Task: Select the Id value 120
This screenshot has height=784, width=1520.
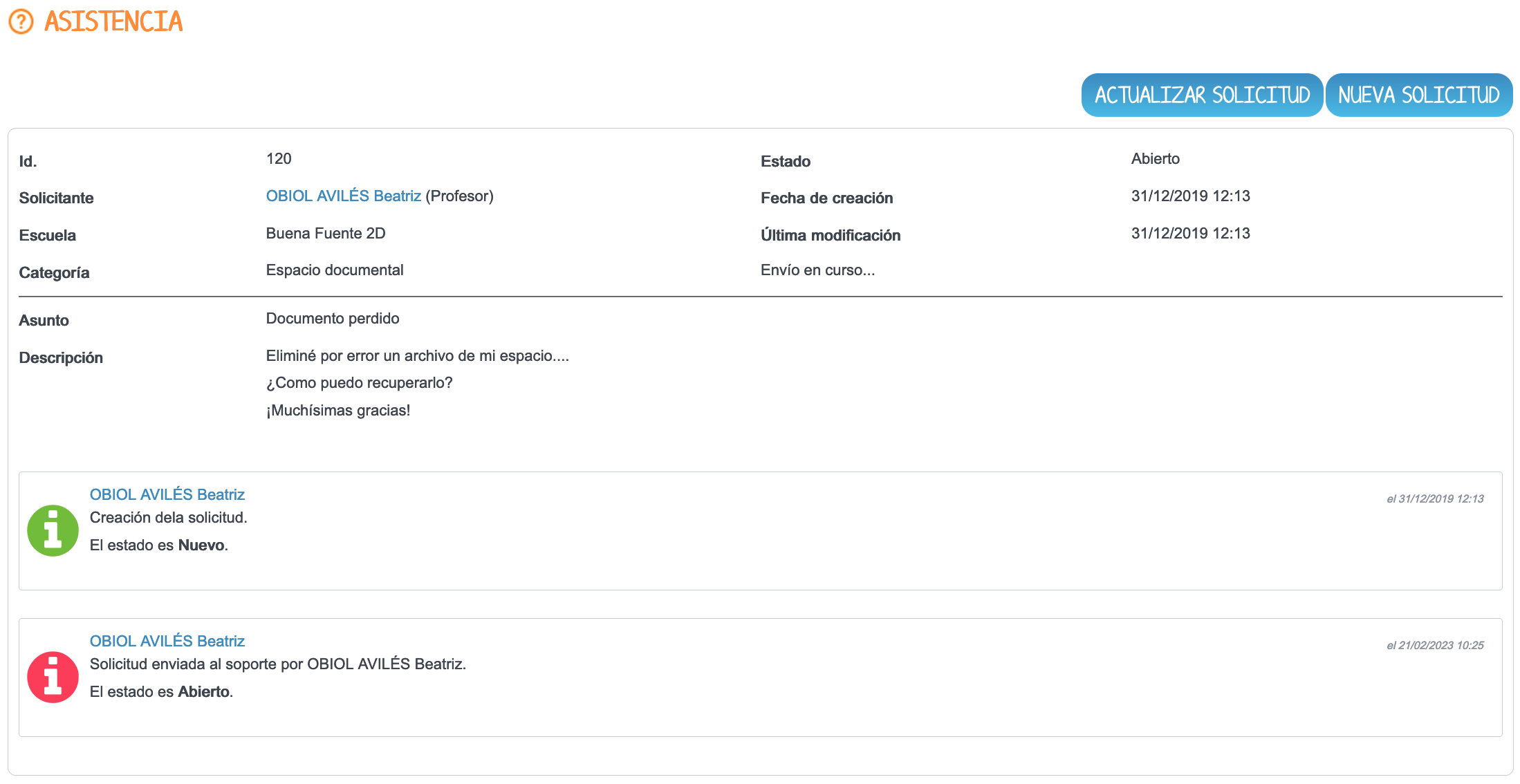Action: (x=279, y=159)
